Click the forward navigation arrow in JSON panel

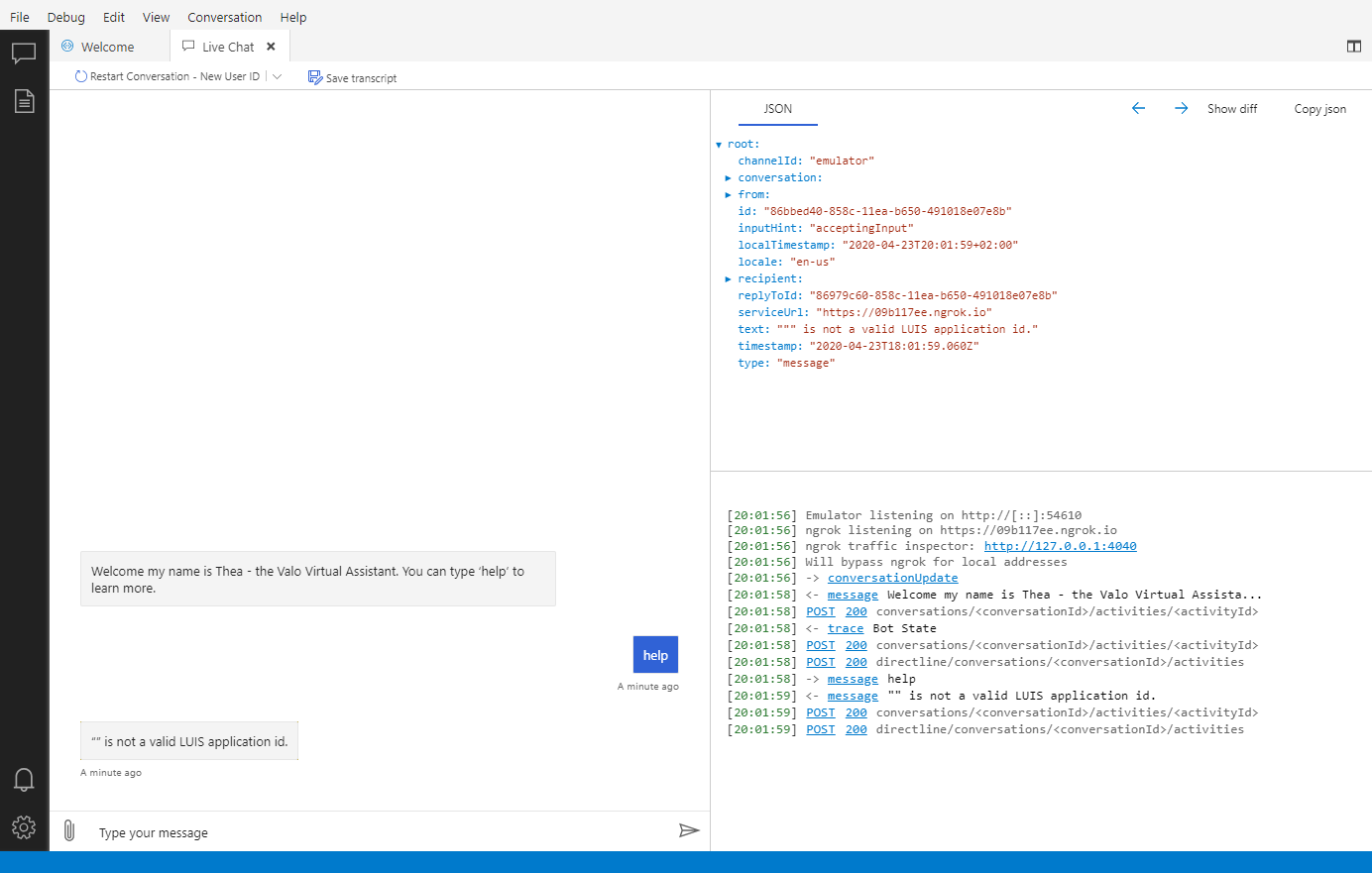tap(1181, 108)
